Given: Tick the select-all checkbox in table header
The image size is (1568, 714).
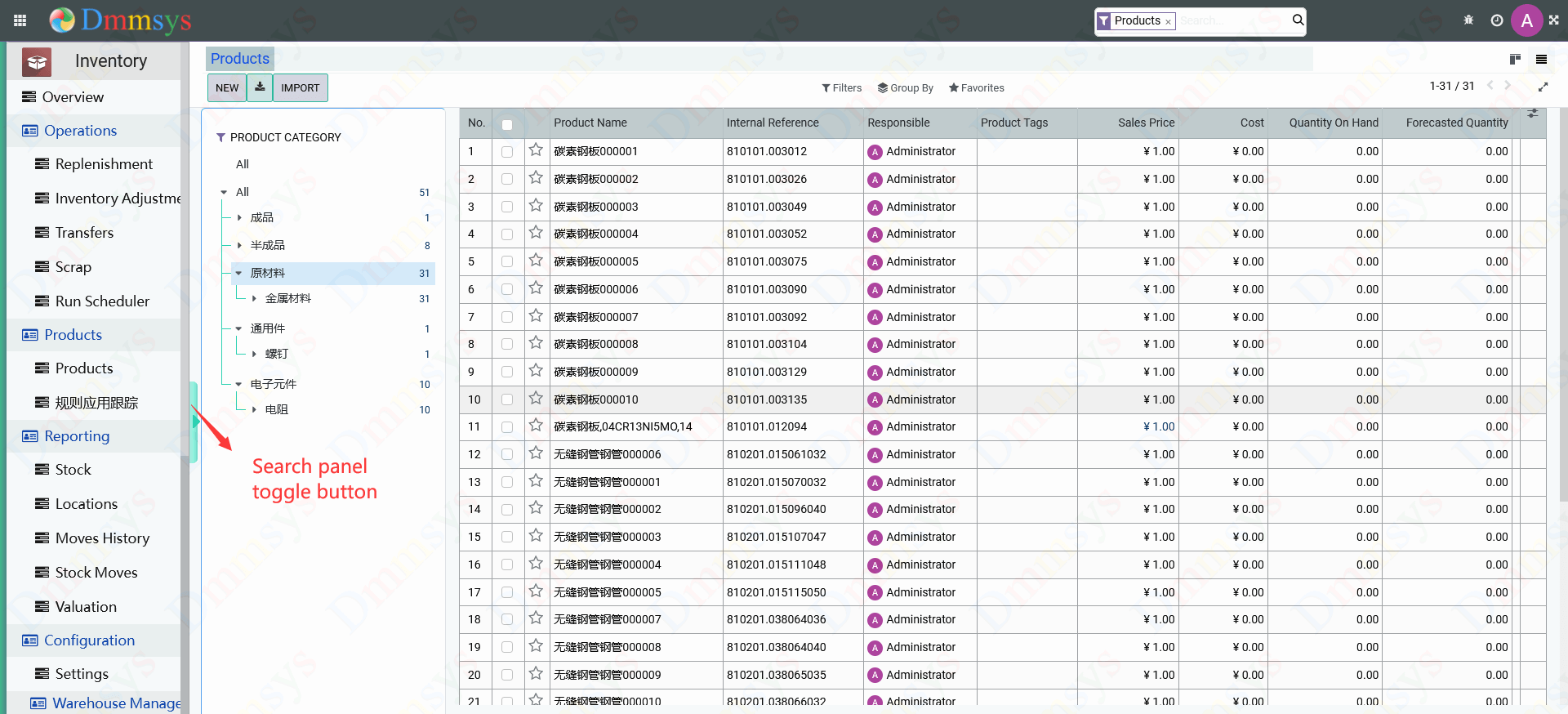Looking at the screenshot, I should 507,125.
